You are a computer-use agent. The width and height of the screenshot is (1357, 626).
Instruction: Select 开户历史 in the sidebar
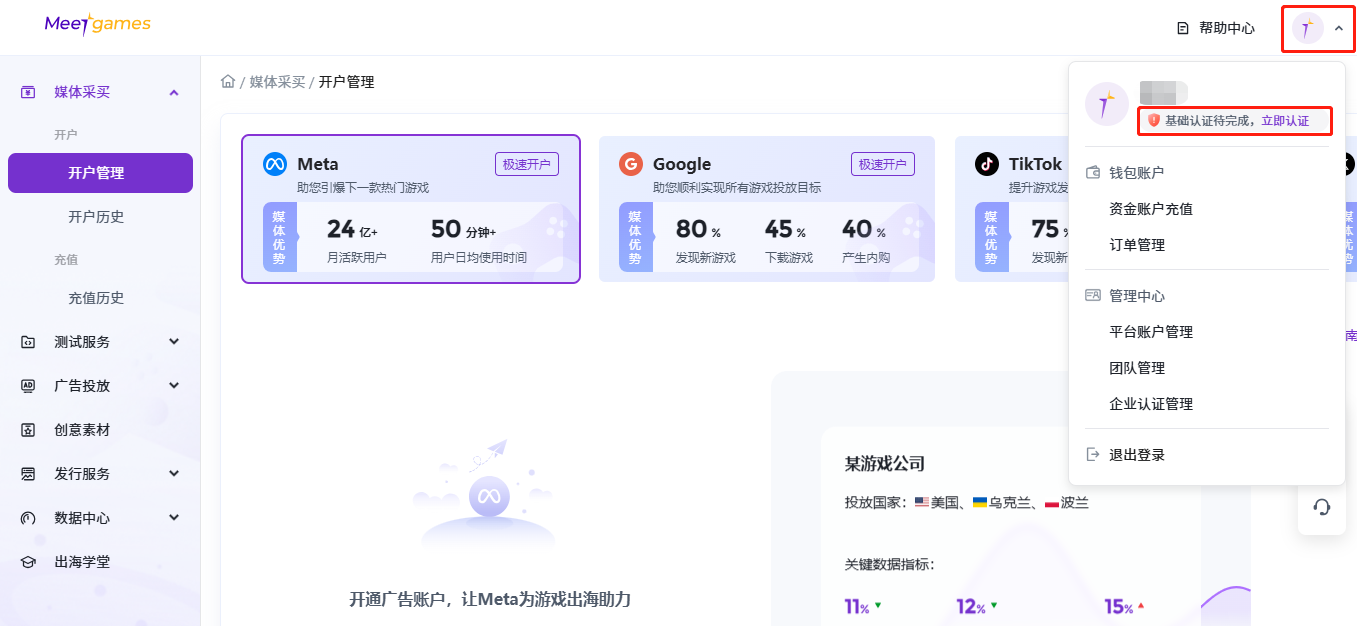(96, 217)
